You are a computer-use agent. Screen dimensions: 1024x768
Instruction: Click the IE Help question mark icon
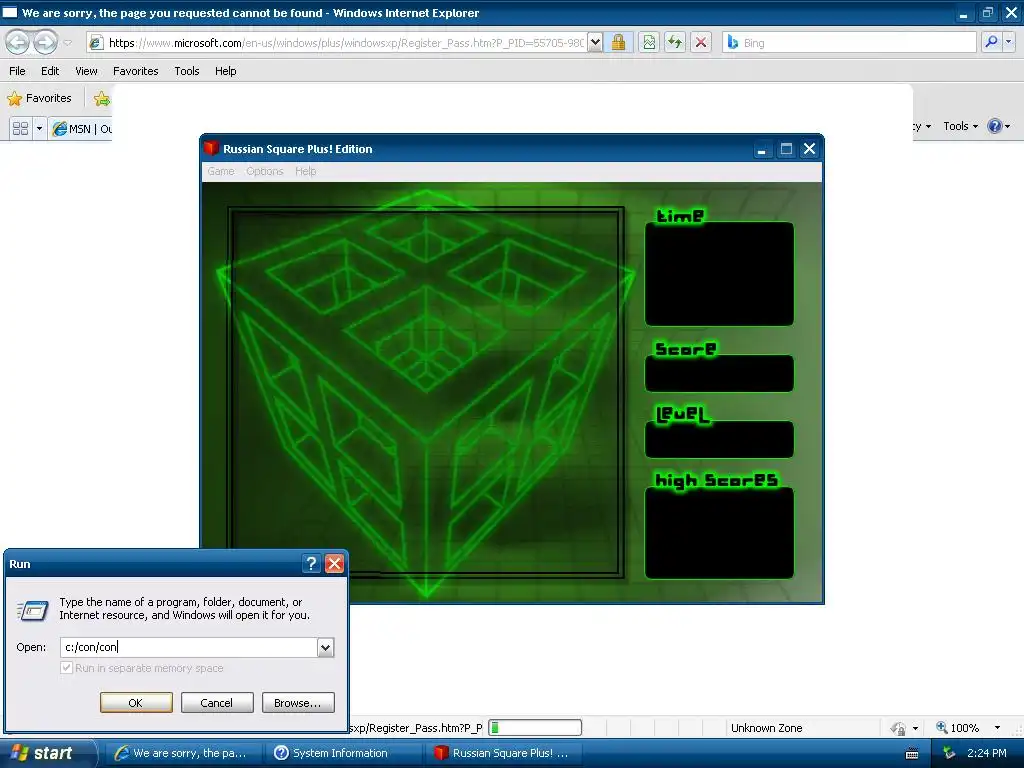(995, 126)
